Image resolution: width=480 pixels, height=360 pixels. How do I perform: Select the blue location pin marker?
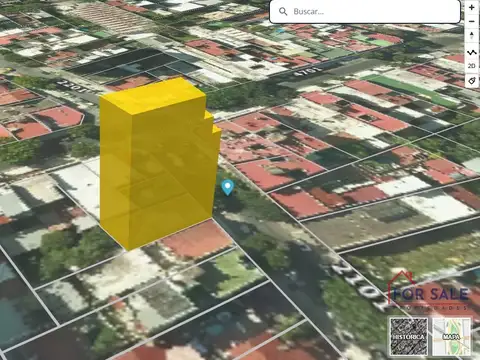coord(228,188)
